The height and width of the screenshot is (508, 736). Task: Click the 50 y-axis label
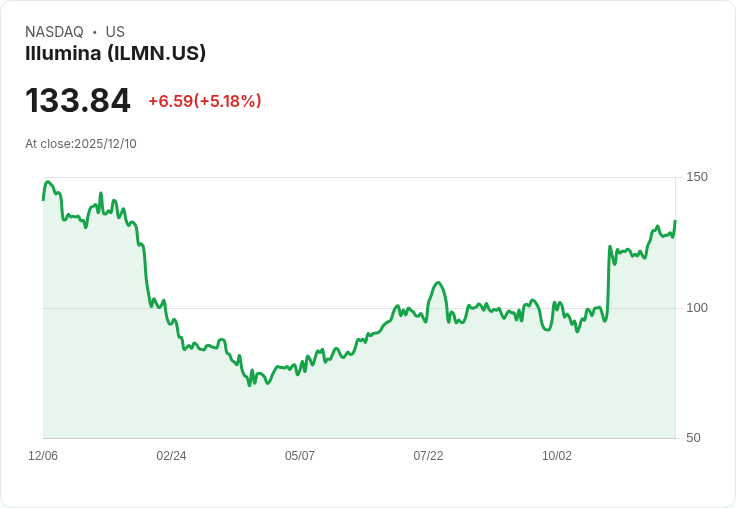(x=693, y=438)
